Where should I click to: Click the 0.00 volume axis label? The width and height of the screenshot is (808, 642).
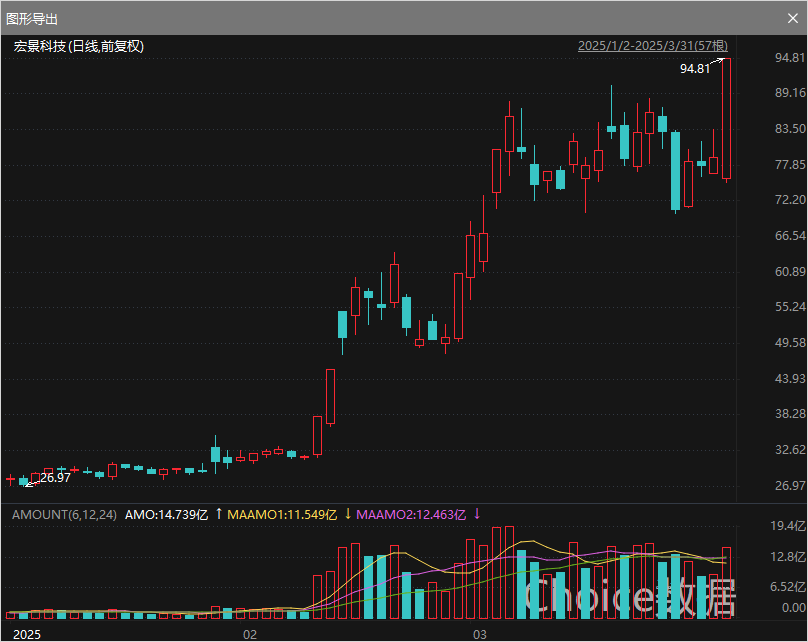(794, 607)
